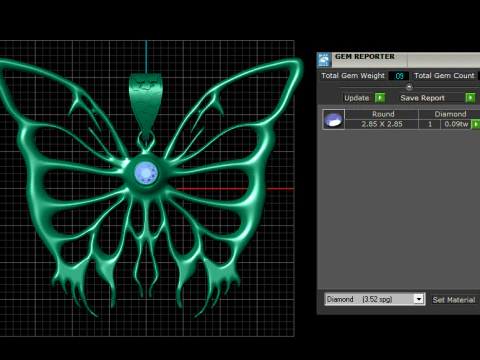Select the round gem thumbnail in report
The height and width of the screenshot is (360, 480).
click(x=334, y=119)
